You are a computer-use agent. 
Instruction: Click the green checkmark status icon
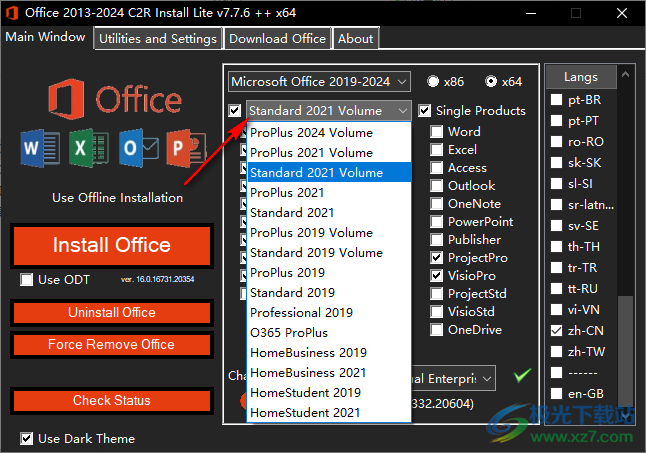pos(522,375)
